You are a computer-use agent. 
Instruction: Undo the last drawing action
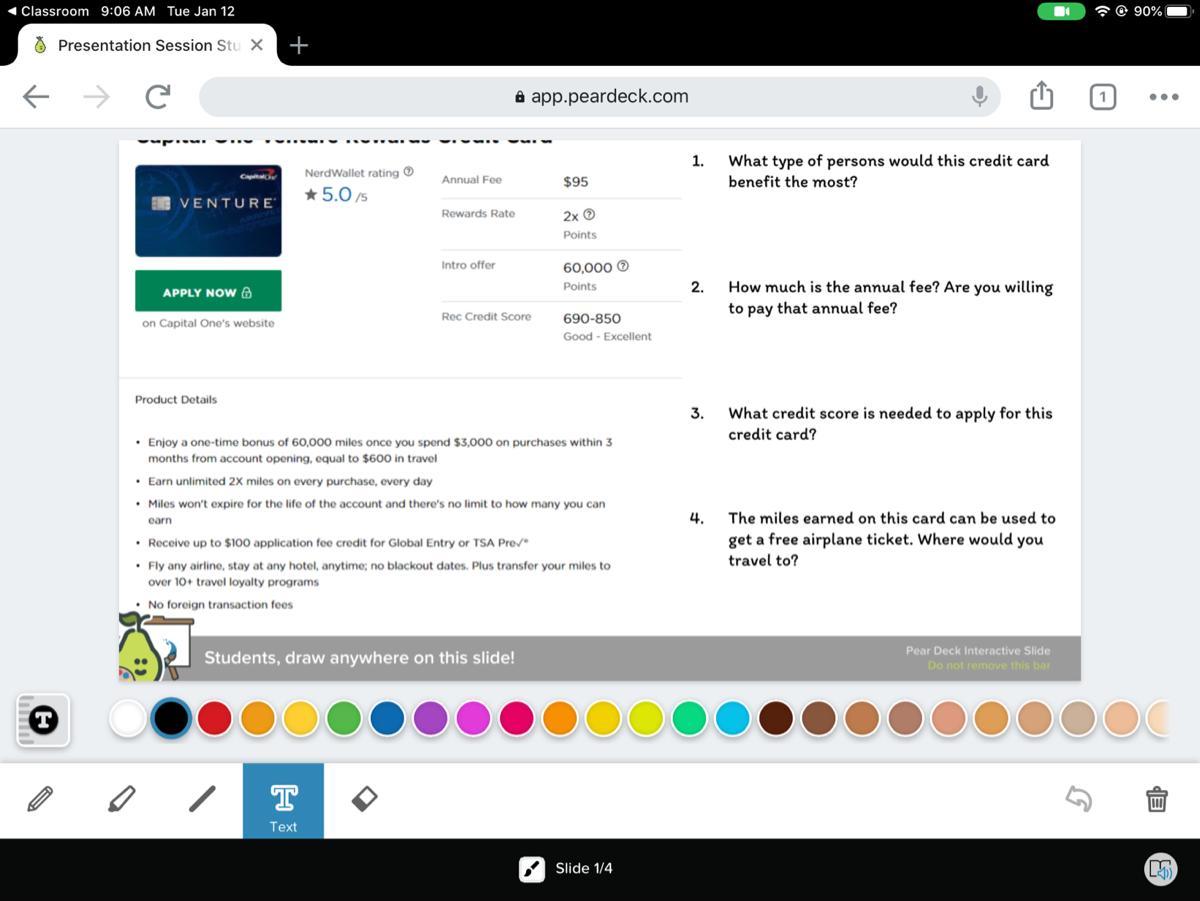(1078, 799)
